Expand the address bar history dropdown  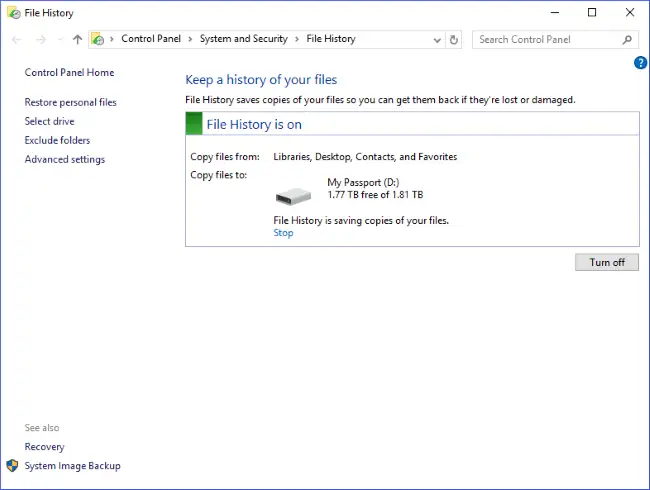(x=438, y=40)
